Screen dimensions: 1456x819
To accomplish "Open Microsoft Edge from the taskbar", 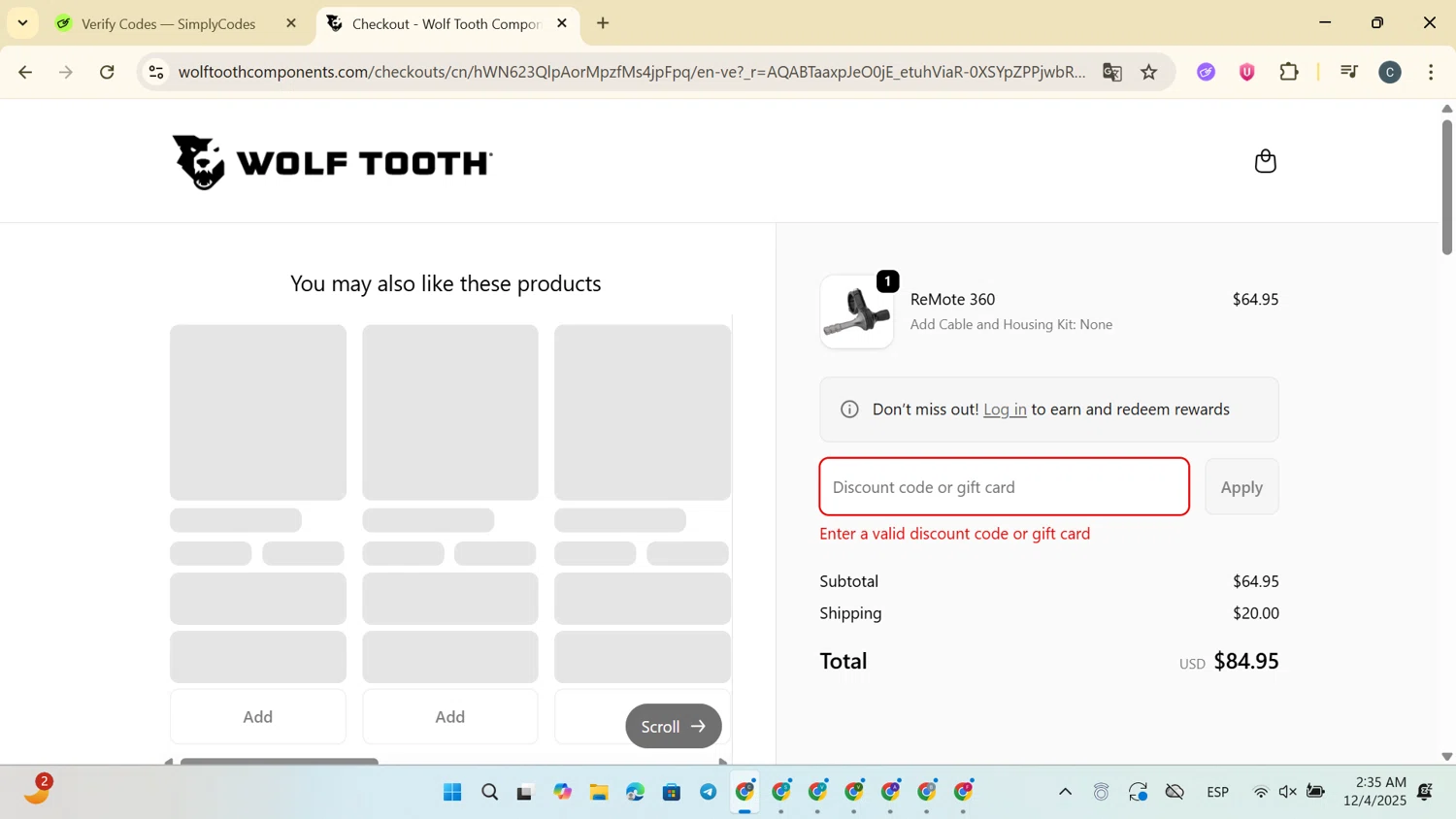I will point(635,793).
